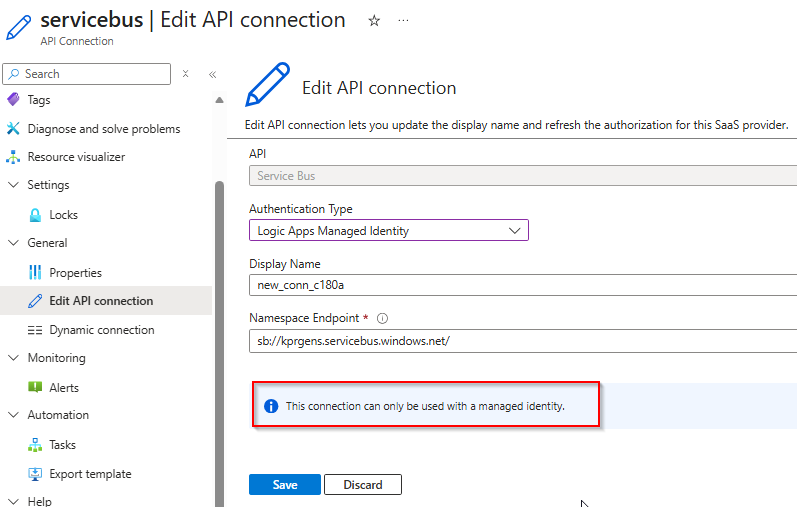797x507 pixels.
Task: Click the magnifier icon in search box
Action: click(x=14, y=74)
